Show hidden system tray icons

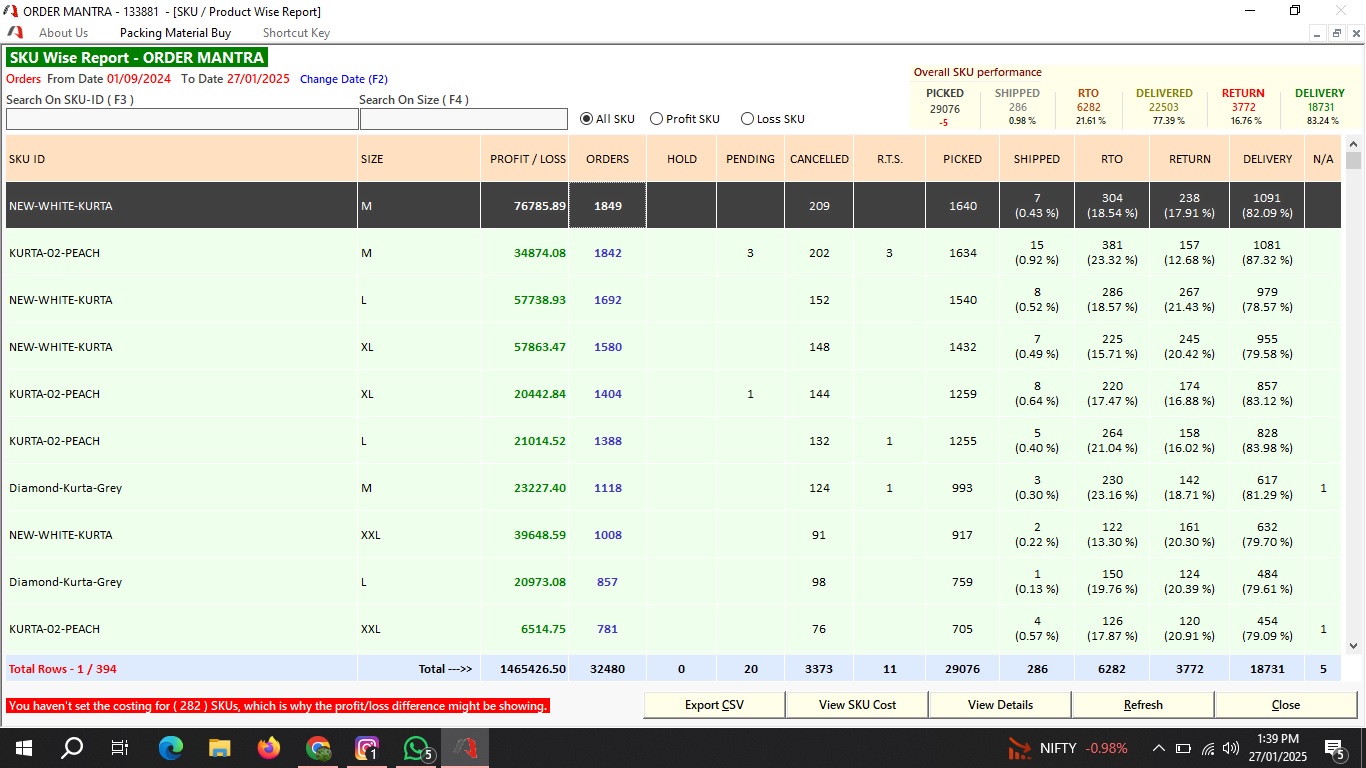[1158, 748]
